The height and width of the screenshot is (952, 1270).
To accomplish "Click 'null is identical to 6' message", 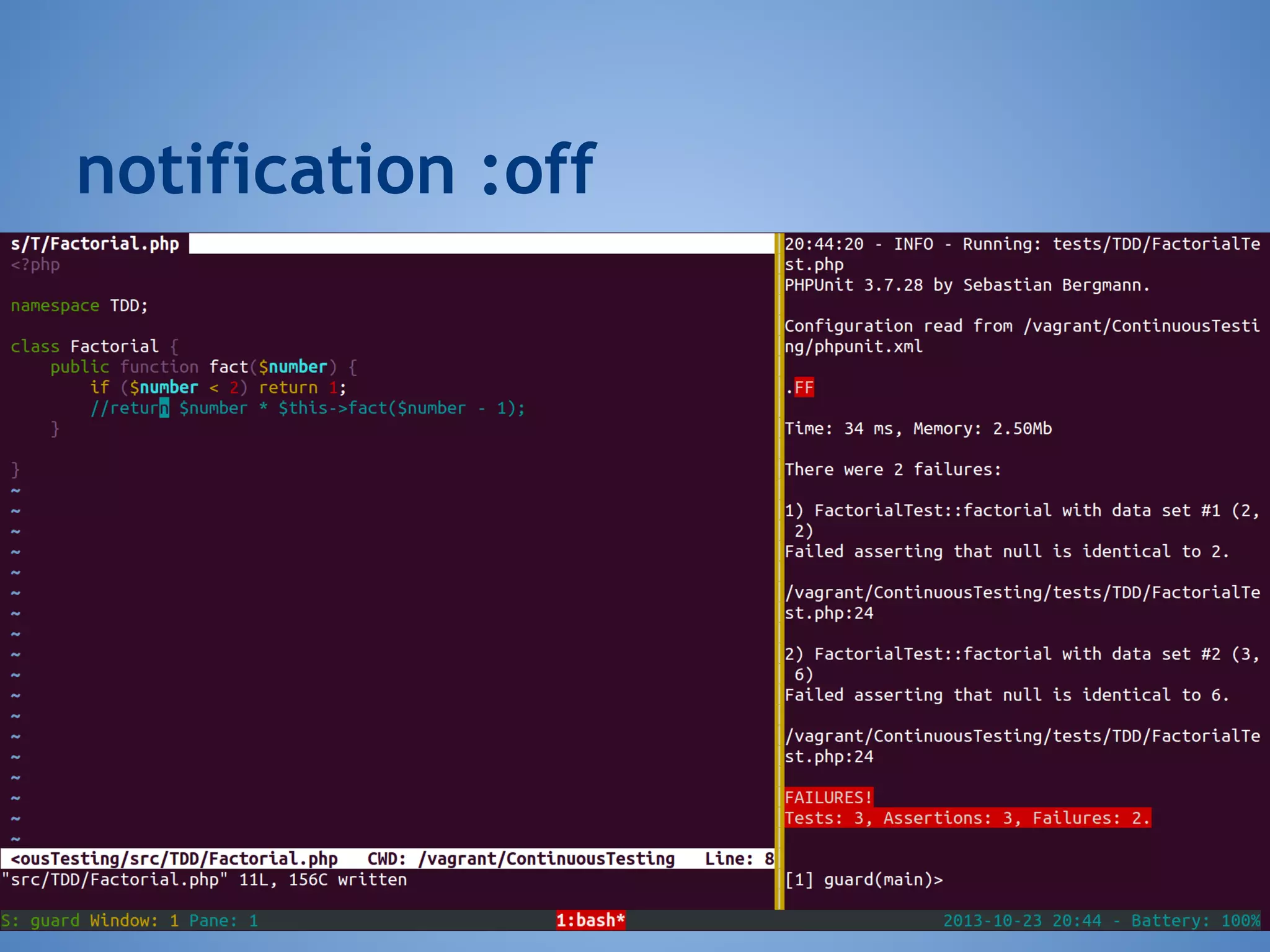I will [x=1116, y=695].
